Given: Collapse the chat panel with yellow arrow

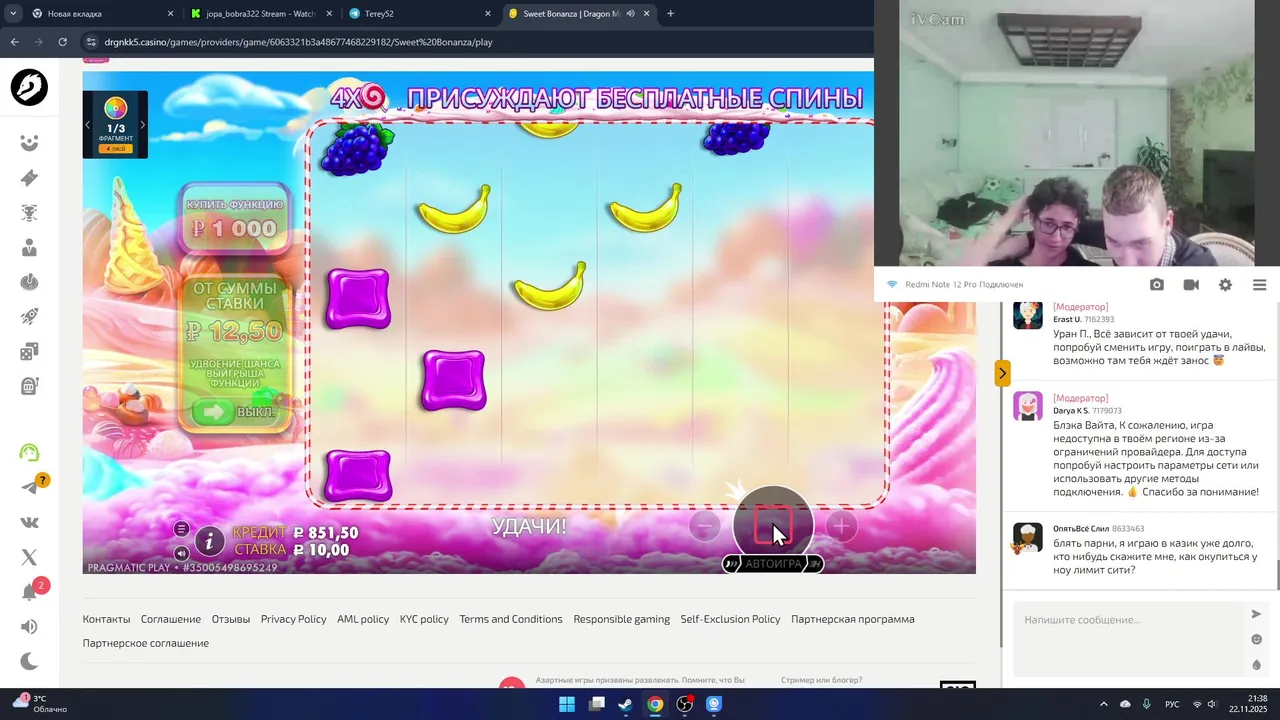Looking at the screenshot, I should coord(1002,373).
